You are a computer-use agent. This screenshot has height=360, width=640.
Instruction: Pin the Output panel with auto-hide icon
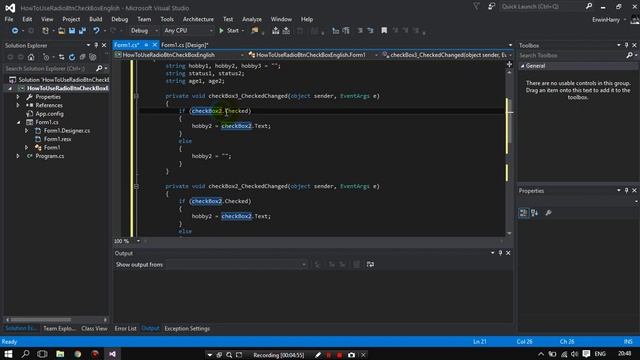point(500,253)
